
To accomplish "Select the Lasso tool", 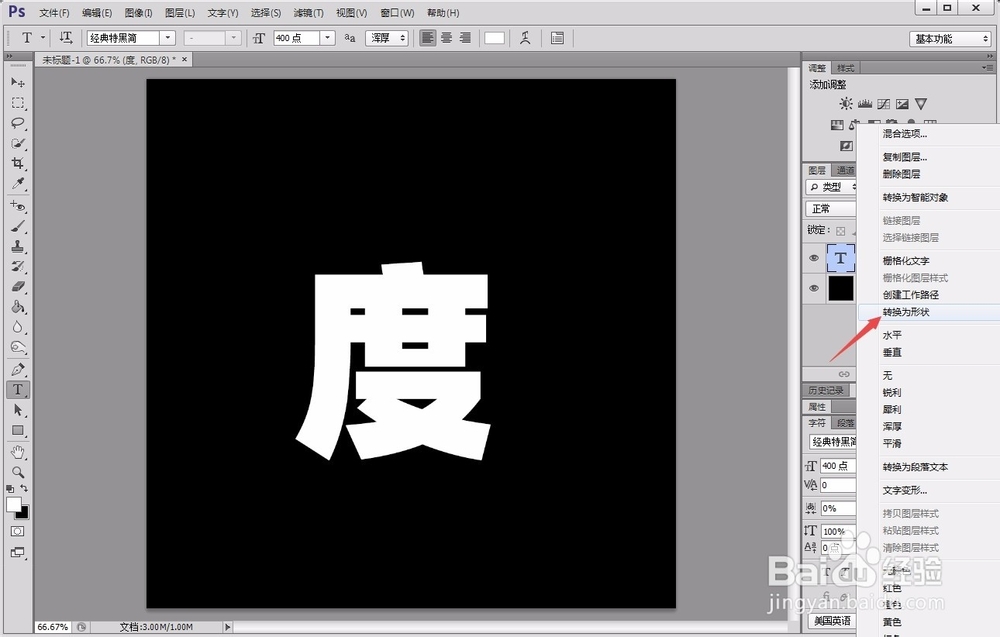I will (x=18, y=123).
